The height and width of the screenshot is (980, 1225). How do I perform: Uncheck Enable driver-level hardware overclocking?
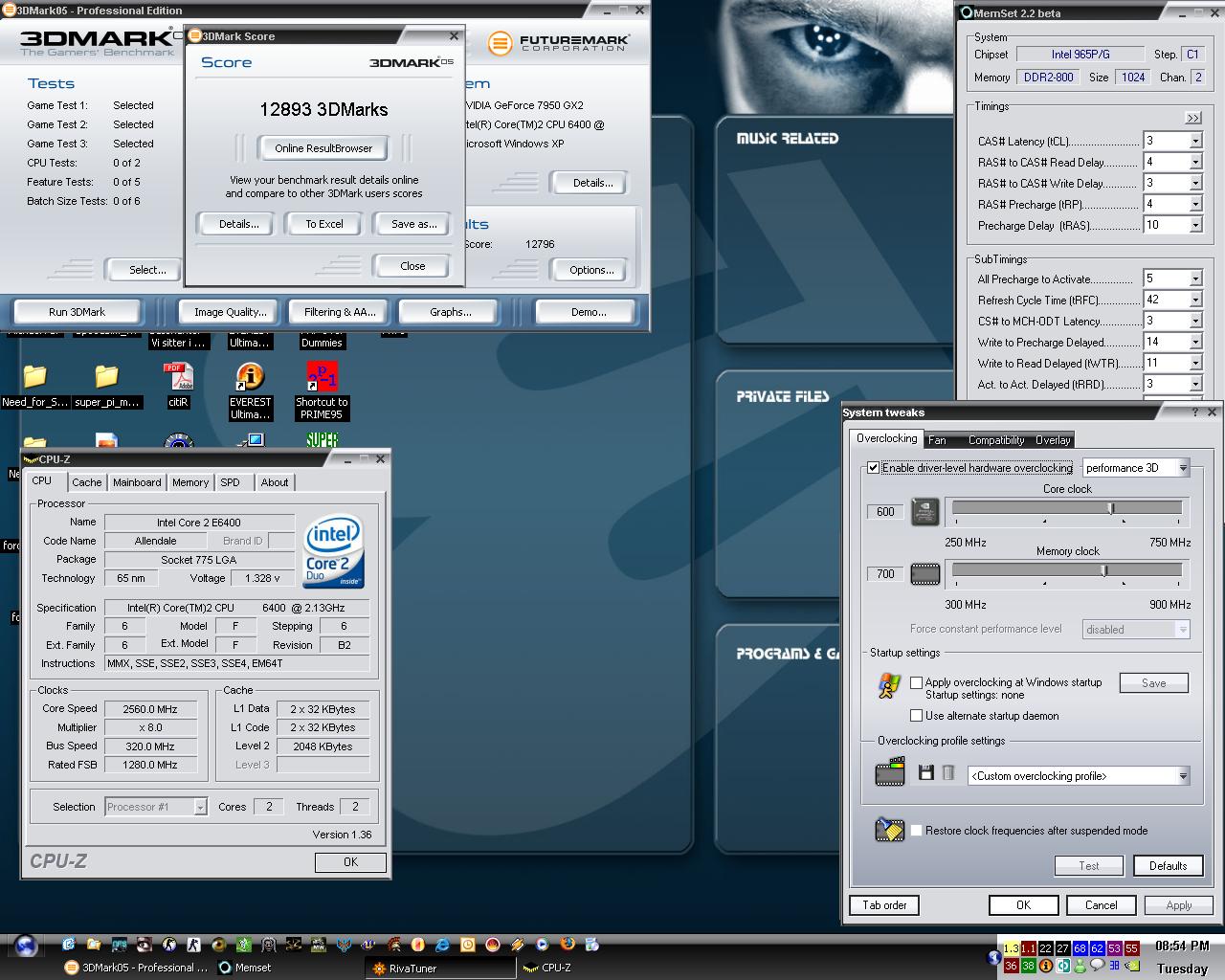point(873,468)
